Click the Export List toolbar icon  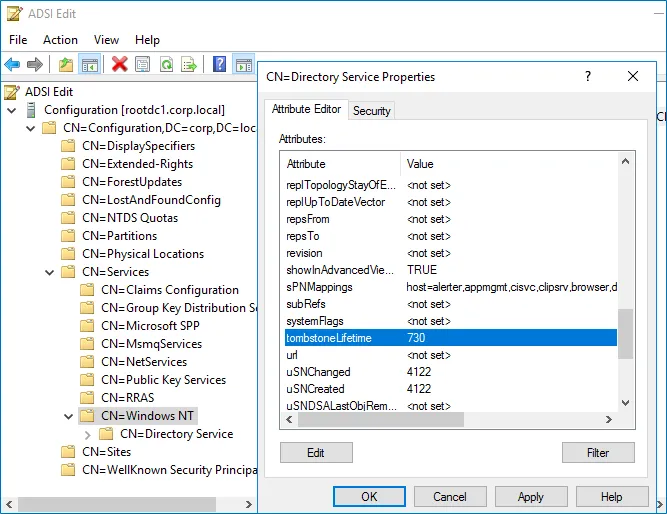click(189, 65)
